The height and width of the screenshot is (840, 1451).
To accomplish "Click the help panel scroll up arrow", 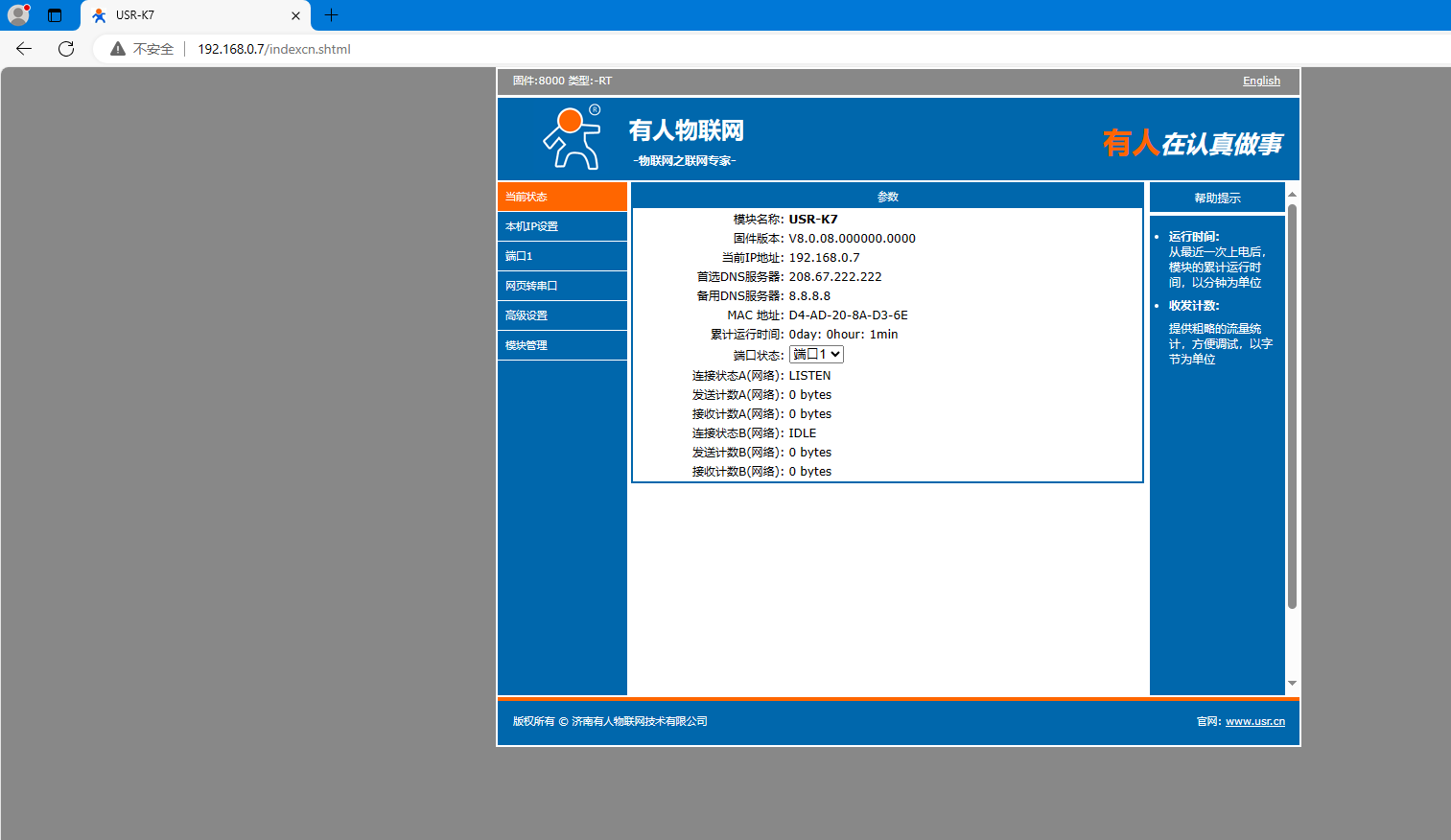I will [1292, 194].
